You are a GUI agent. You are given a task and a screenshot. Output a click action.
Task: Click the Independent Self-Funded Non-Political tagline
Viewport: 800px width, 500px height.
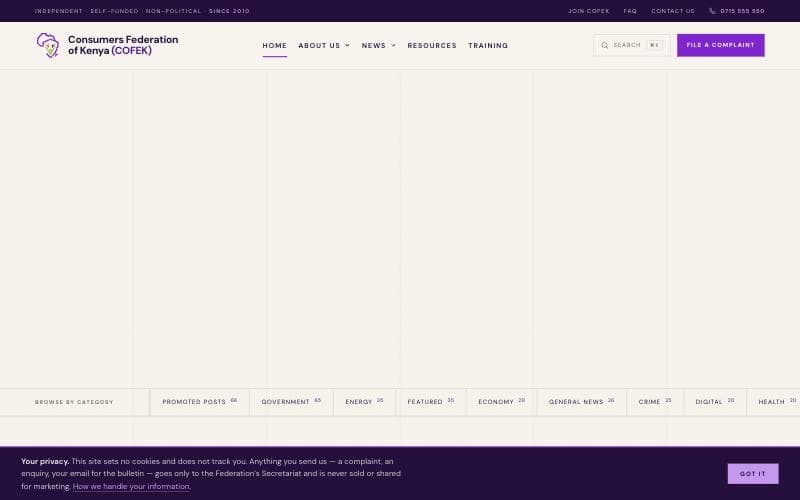[142, 11]
